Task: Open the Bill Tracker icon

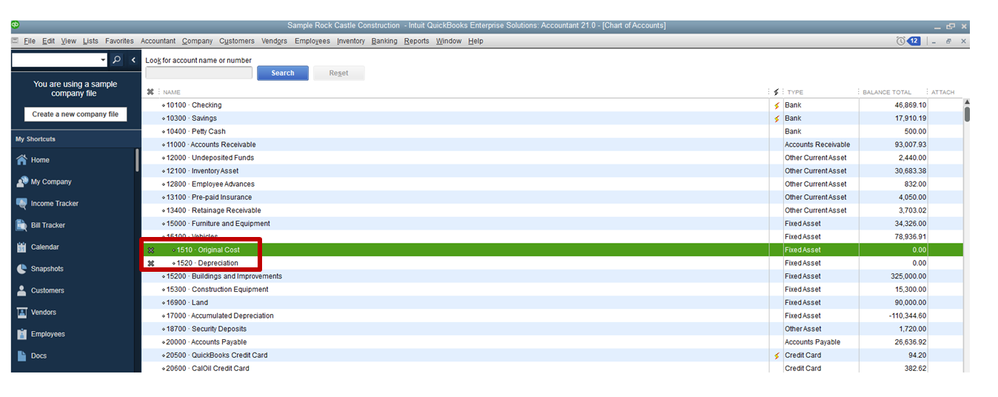Action: pos(22,225)
